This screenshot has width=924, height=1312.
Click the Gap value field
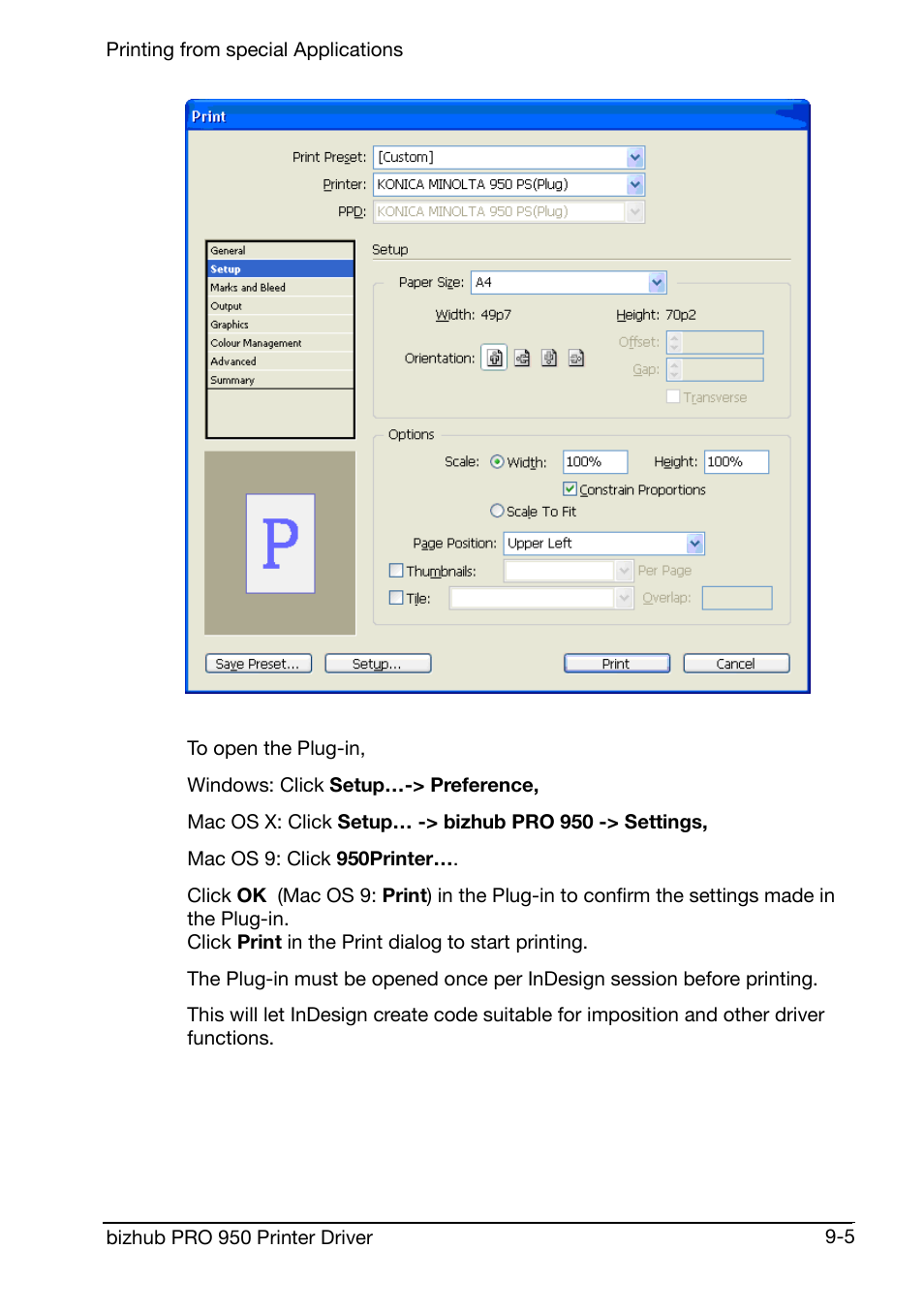coord(723,369)
